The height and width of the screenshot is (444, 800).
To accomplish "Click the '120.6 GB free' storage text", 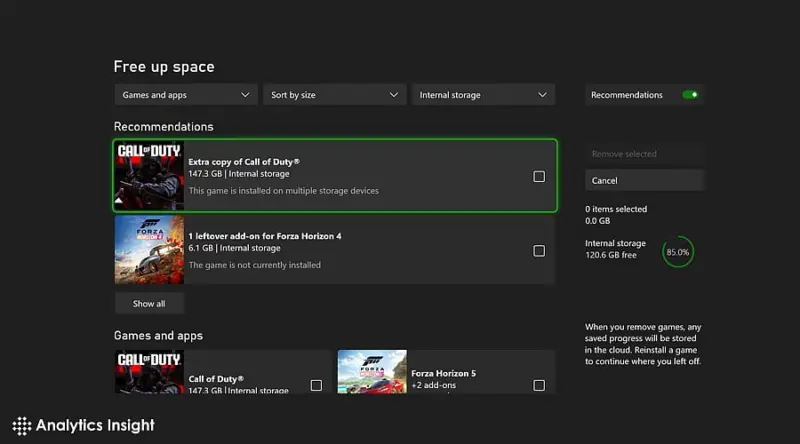I will tap(611, 255).
